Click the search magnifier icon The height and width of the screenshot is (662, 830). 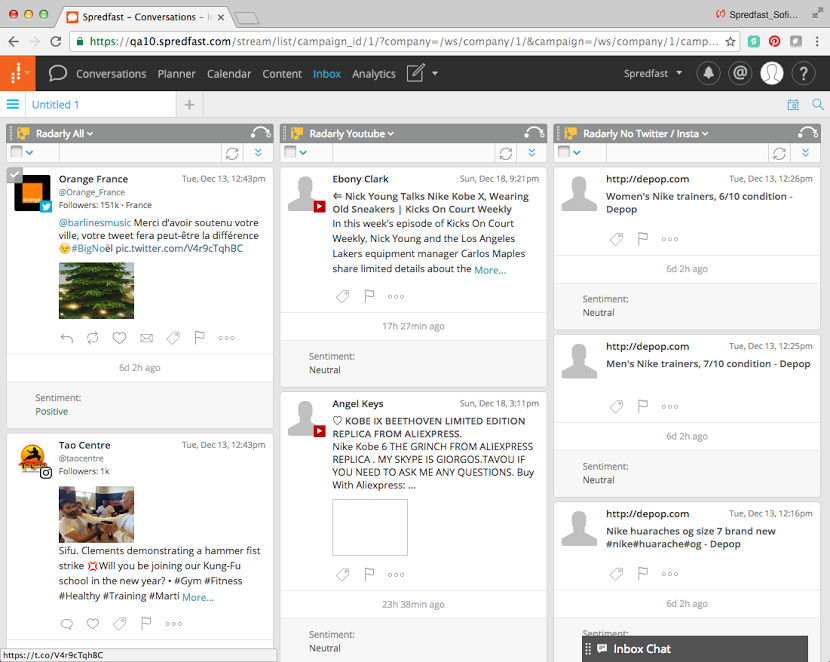coord(817,105)
